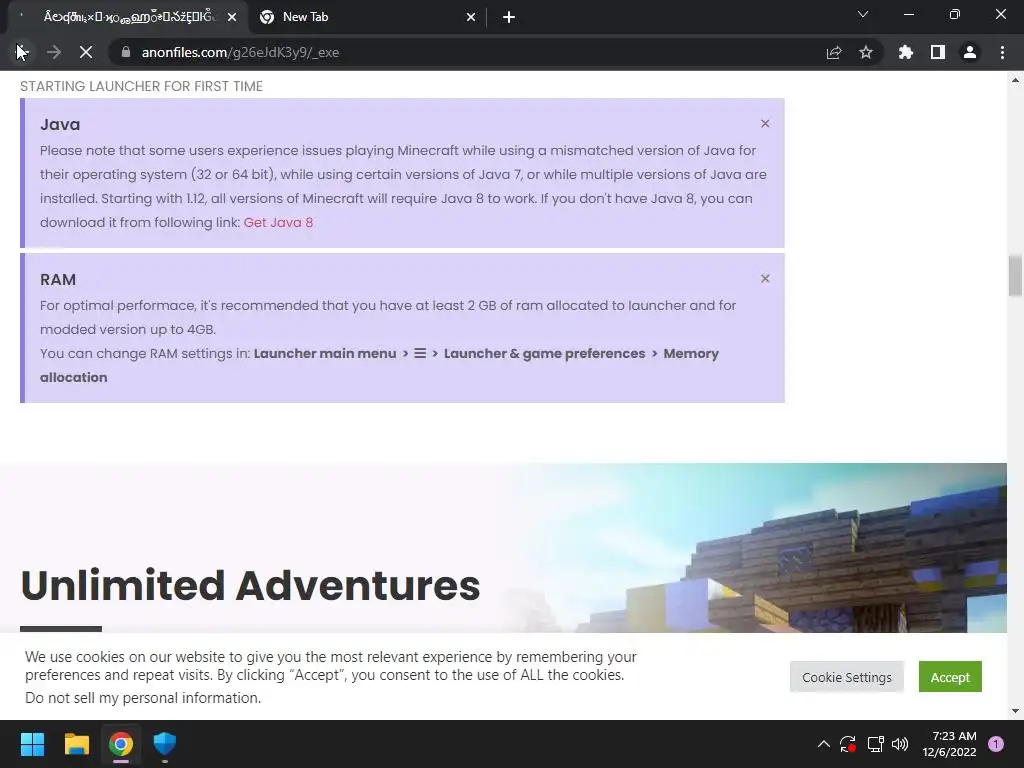Open the side panel icon
Screen dimensions: 1024x768
click(938, 52)
